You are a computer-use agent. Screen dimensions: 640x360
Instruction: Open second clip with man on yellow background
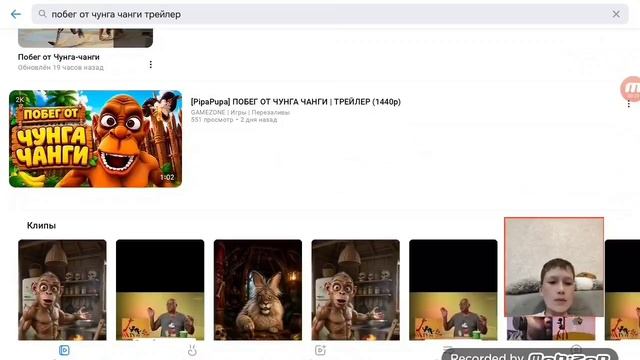pyautogui.click(x=160, y=290)
